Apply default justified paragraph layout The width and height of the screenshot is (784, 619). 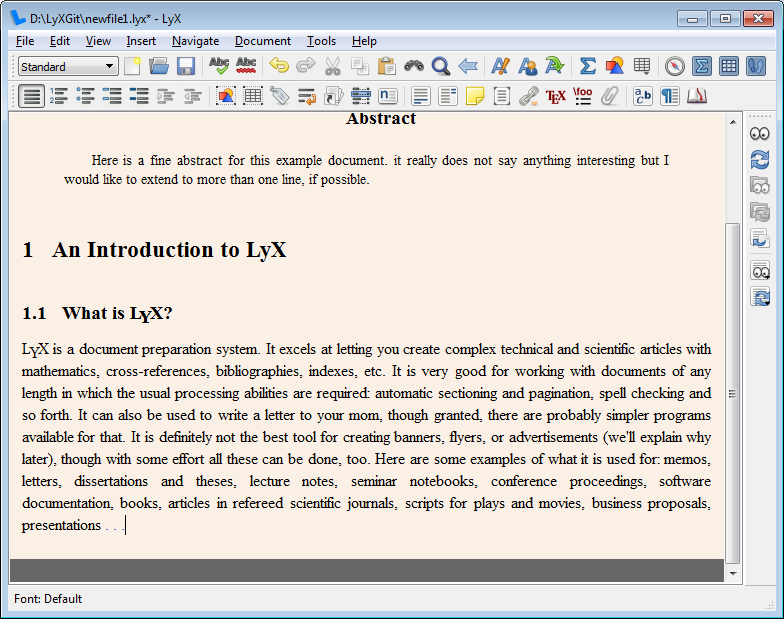point(32,96)
